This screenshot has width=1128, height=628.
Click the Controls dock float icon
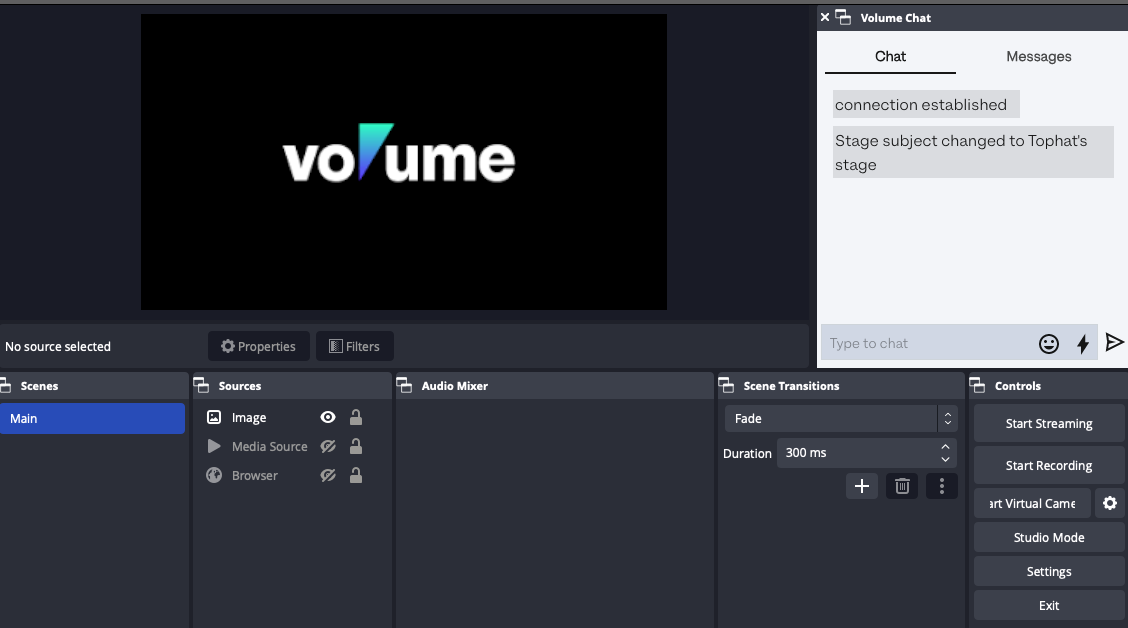[x=977, y=386]
